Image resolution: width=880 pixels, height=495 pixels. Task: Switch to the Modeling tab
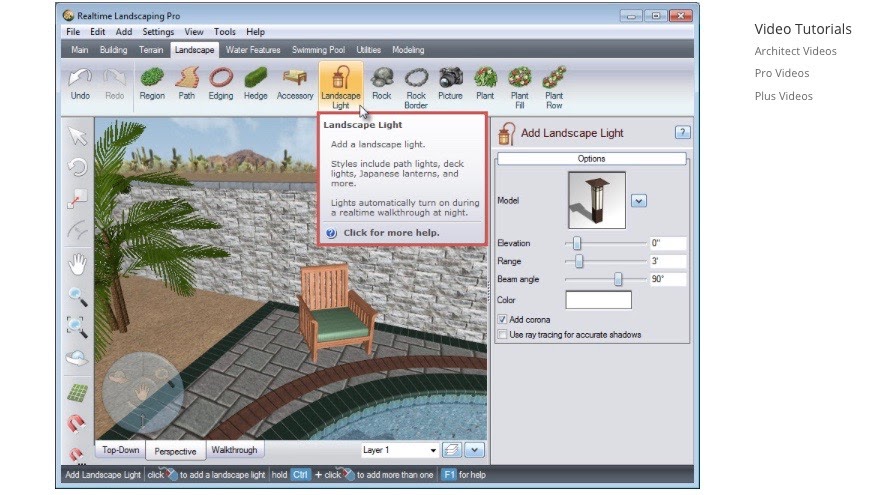[x=408, y=50]
